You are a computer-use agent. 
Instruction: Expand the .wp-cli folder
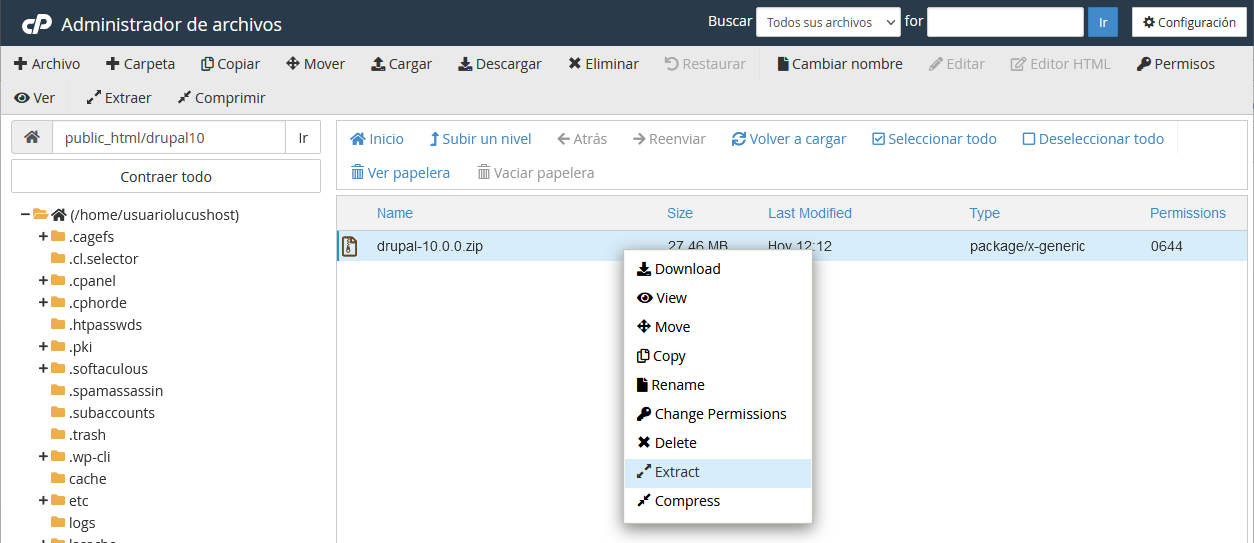43,456
